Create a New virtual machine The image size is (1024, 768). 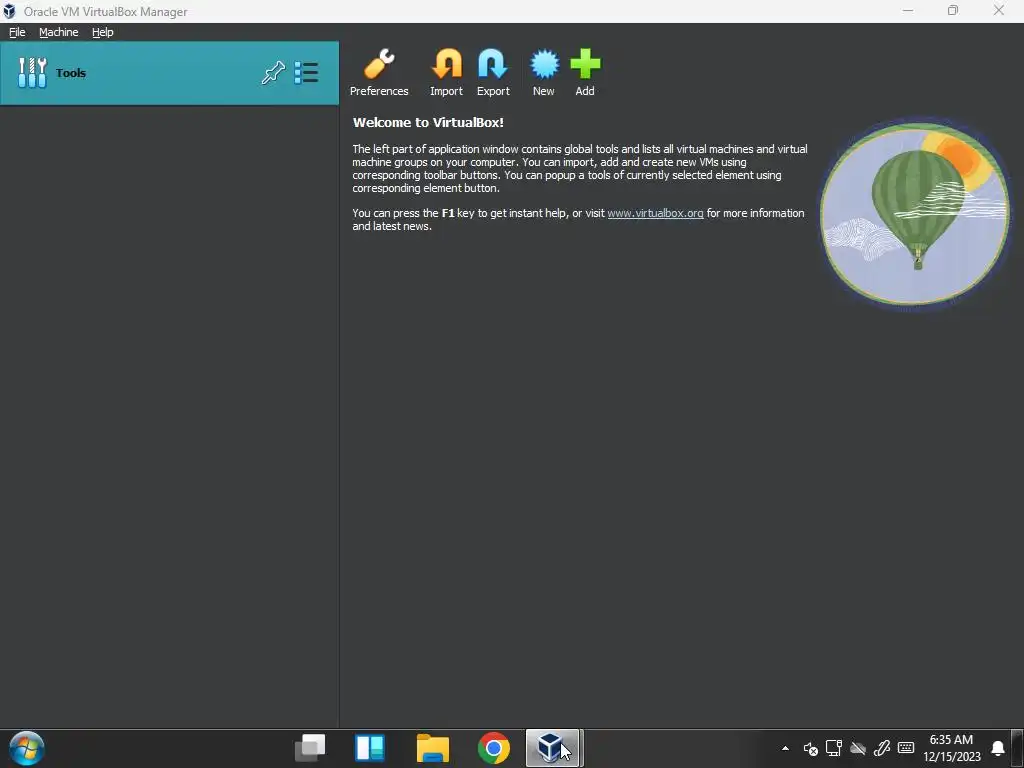click(x=543, y=72)
